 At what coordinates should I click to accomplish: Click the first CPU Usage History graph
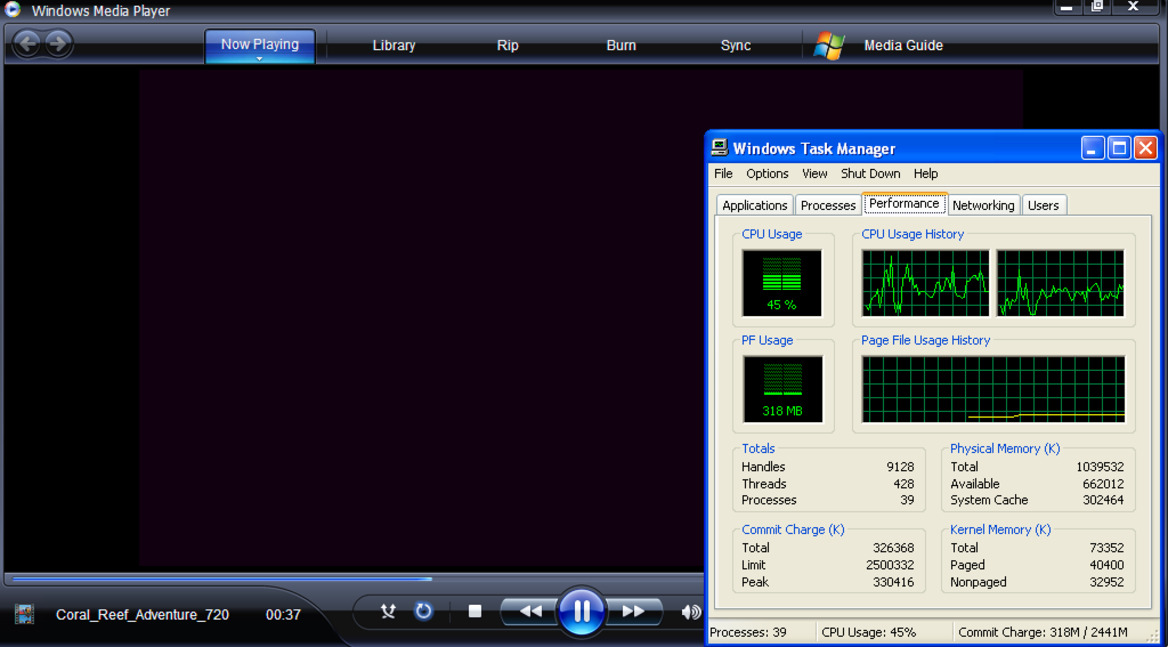pyautogui.click(x=925, y=283)
